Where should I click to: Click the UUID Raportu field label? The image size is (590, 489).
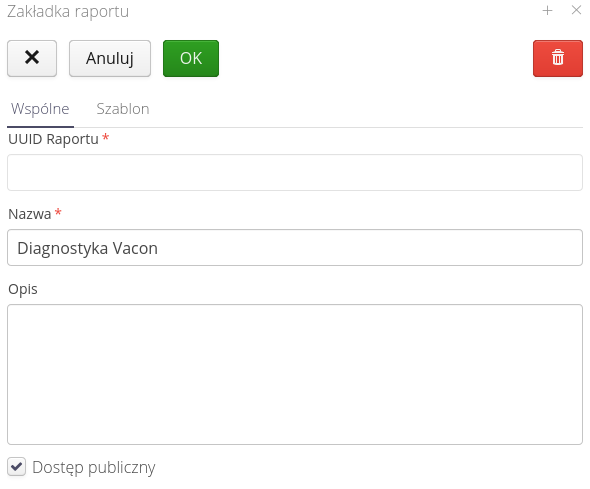click(53, 139)
